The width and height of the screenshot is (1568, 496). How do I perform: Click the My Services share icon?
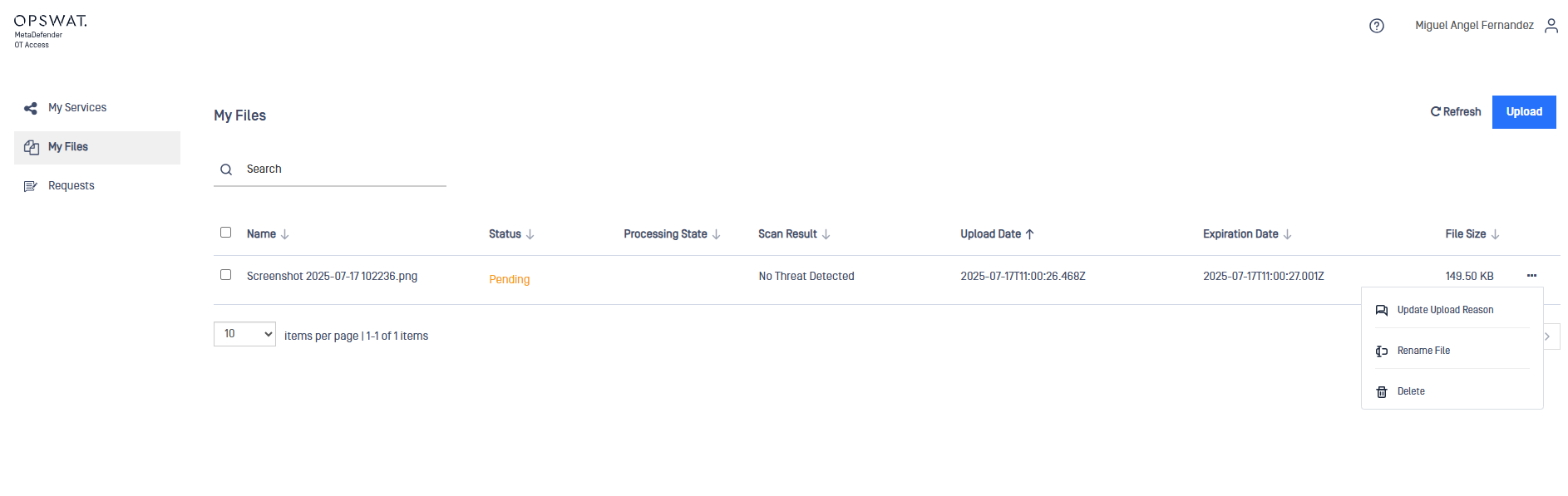31,108
